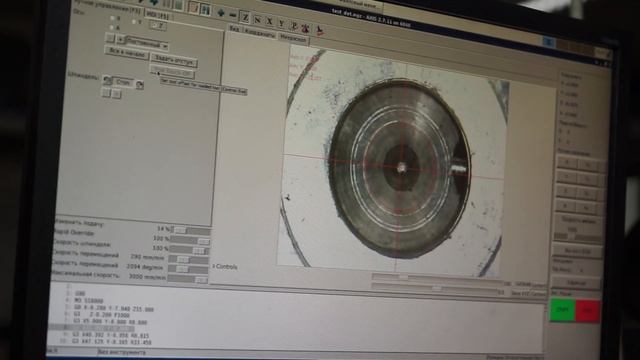This screenshot has width=640, height=360.
Task: Select the Y front view icon
Action: pyautogui.click(x=282, y=24)
